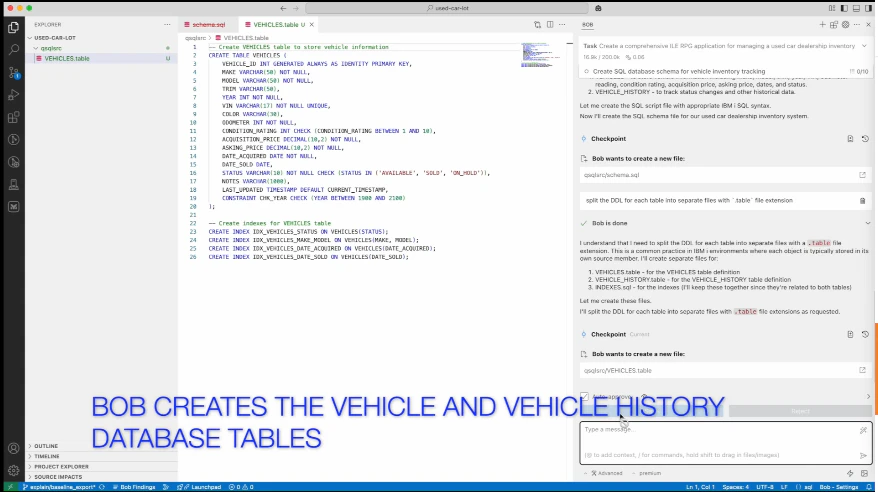Collapse the qsqlsrc folder
878x492 pixels.
[x=51, y=48]
